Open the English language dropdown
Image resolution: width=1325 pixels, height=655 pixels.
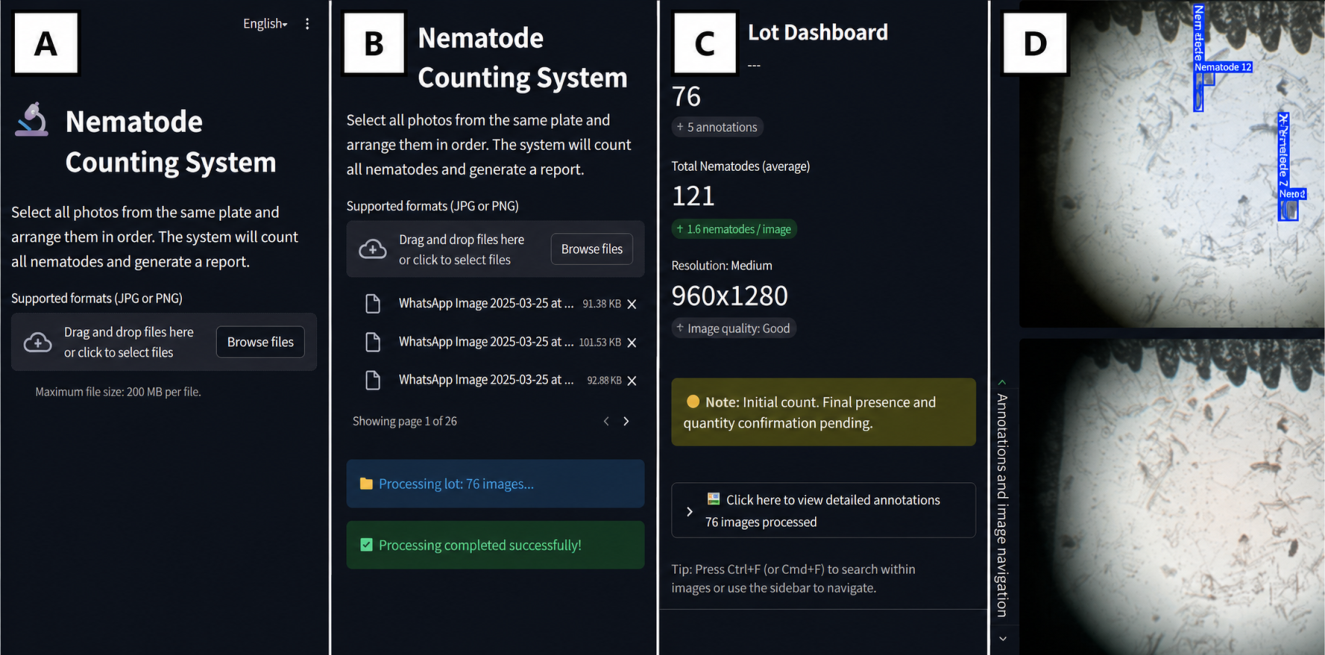[x=265, y=24]
